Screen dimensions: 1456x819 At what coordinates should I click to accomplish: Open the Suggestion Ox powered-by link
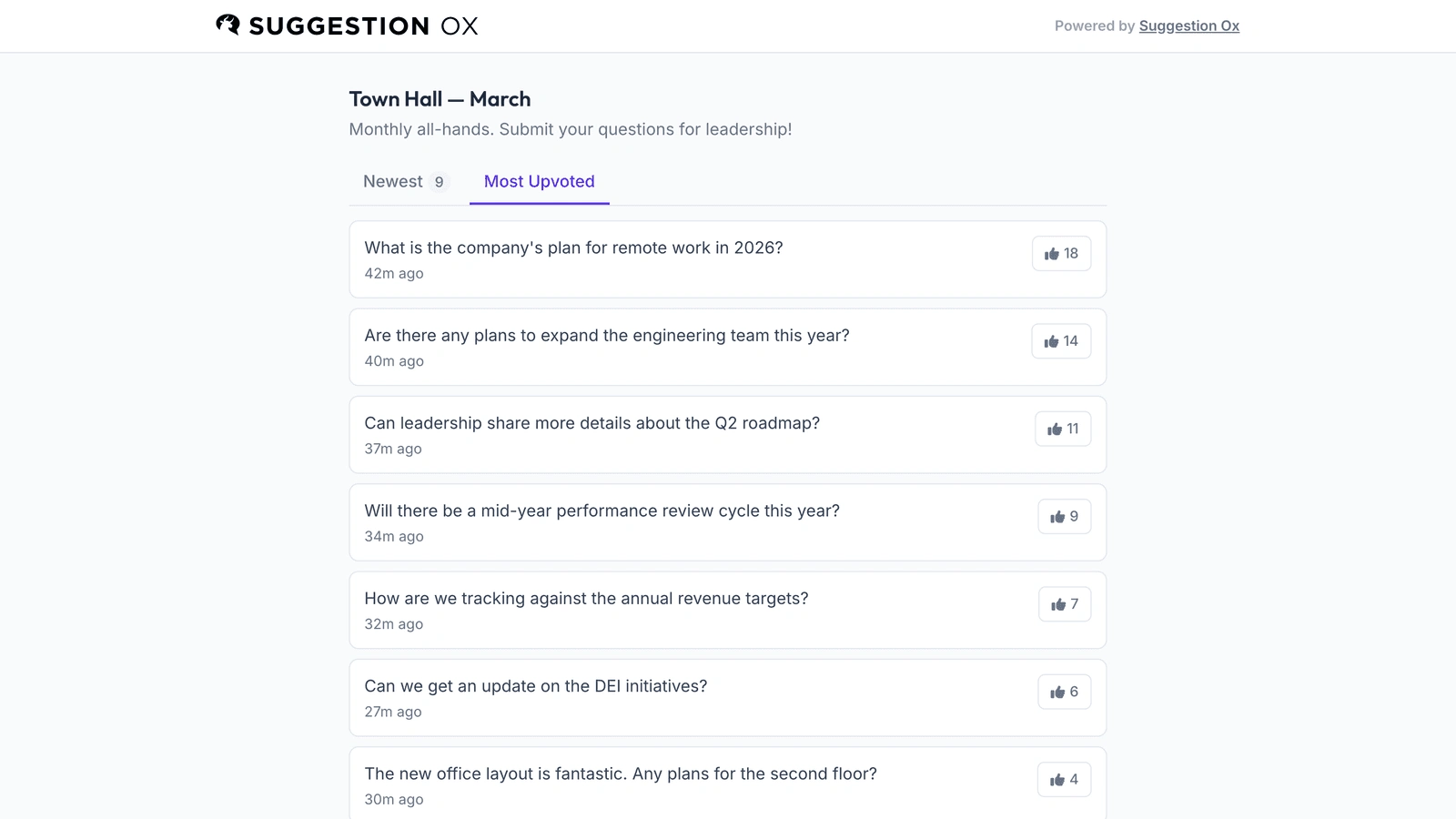click(1189, 25)
